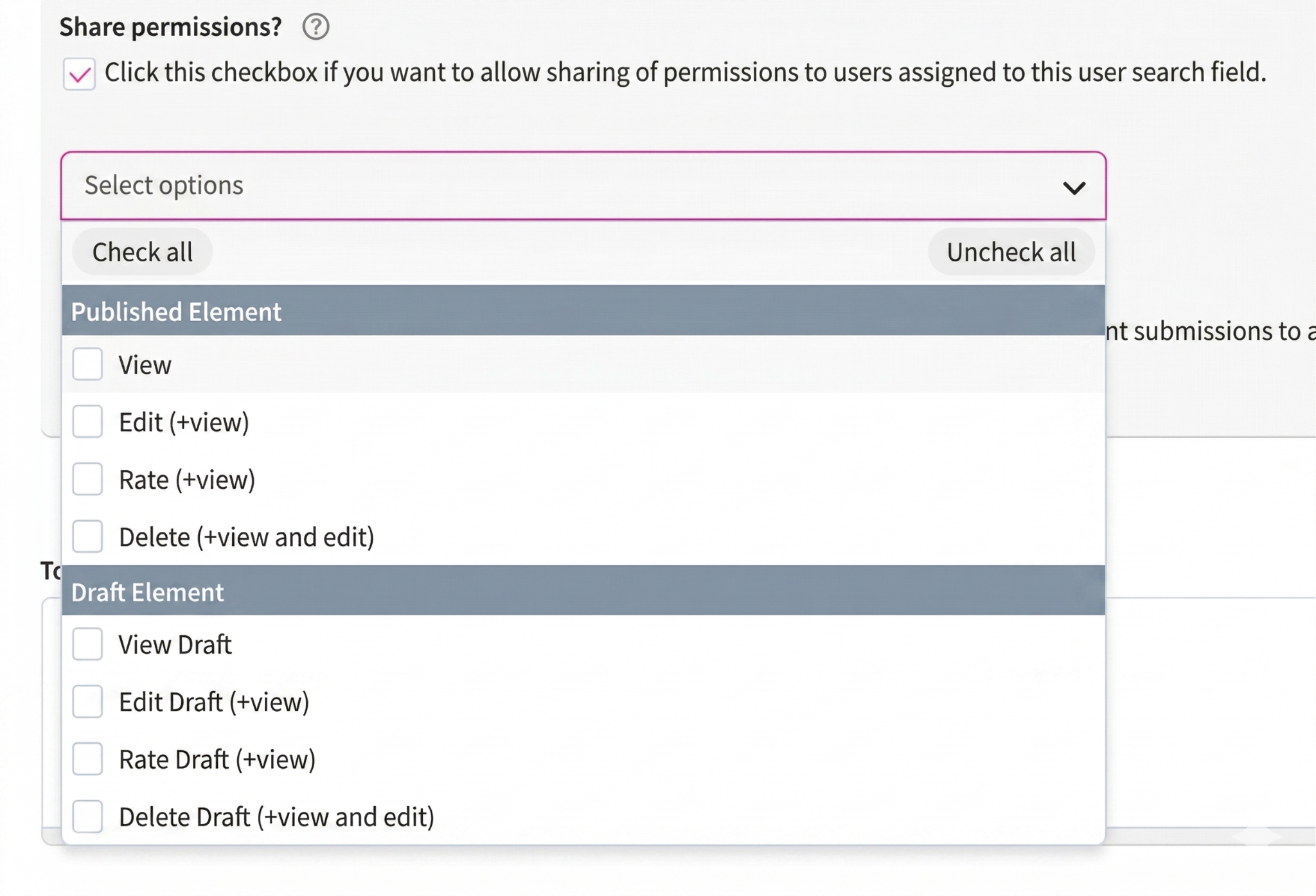Screen dimensions: 1316x896
Task: Select the Rate Draft (+view) checkbox
Action: [87, 759]
